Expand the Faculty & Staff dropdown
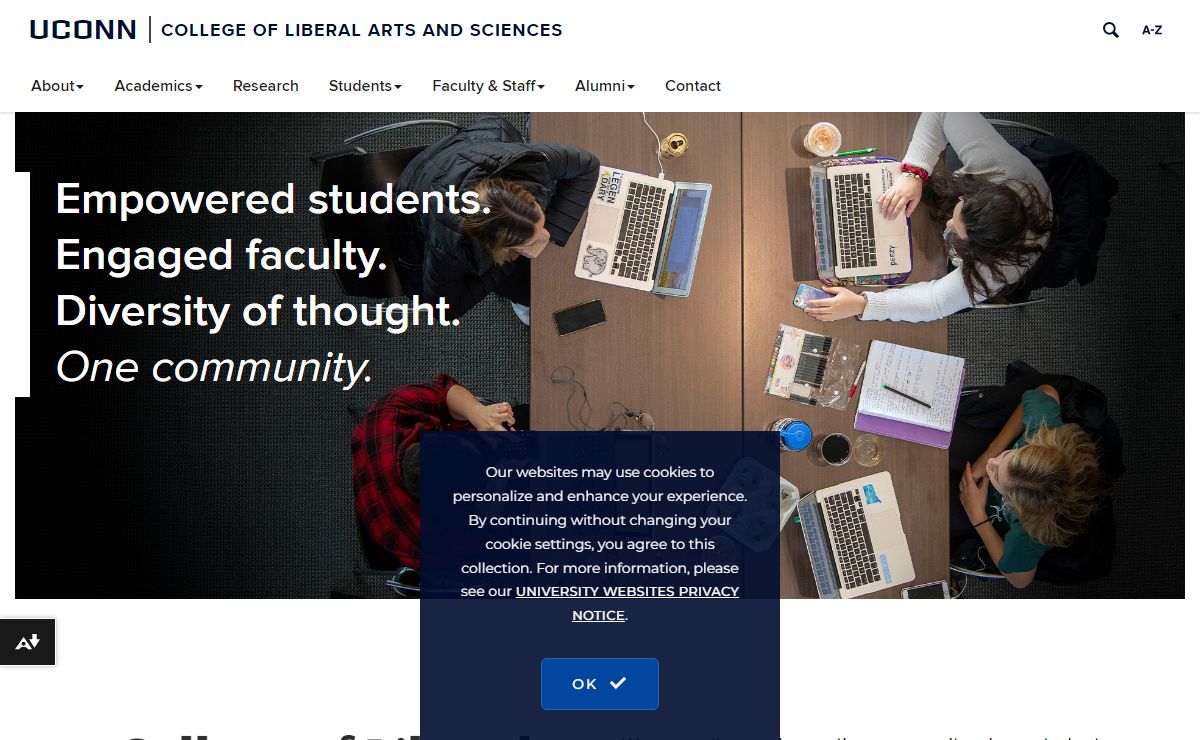The width and height of the screenshot is (1200, 740). pos(488,86)
